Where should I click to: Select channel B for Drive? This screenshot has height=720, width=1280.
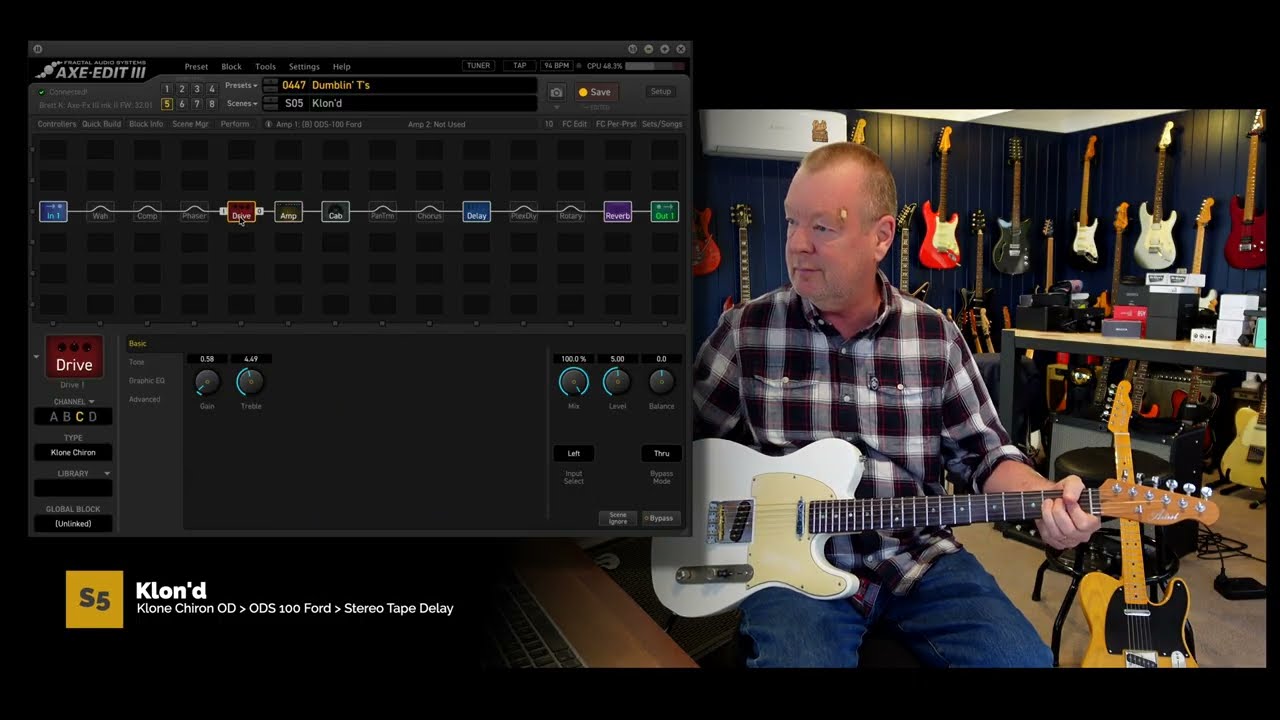click(x=67, y=417)
